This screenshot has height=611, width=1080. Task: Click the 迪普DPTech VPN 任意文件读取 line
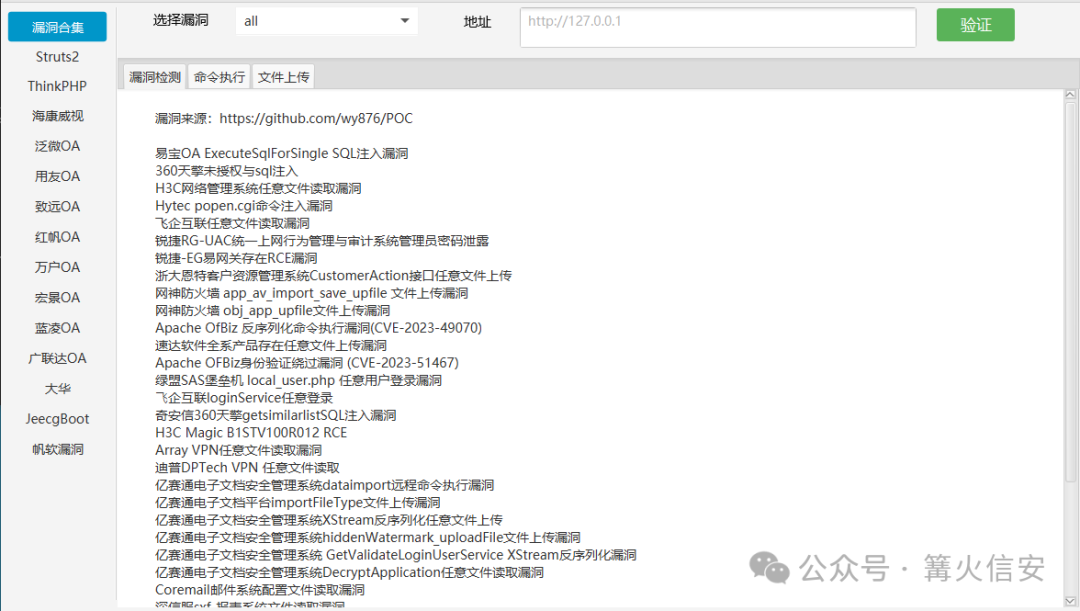coord(247,467)
